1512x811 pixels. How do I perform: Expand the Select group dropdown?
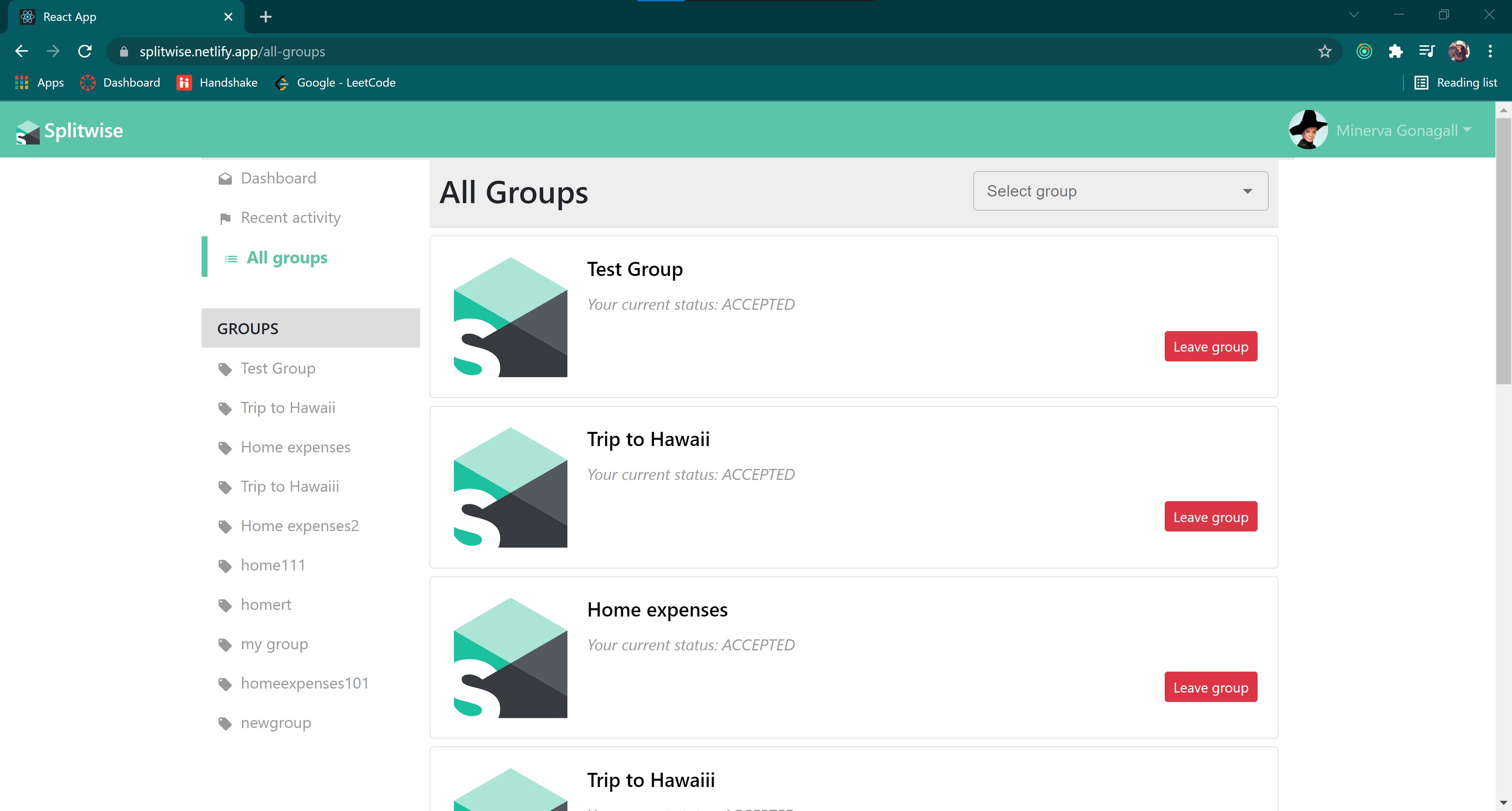1120,191
